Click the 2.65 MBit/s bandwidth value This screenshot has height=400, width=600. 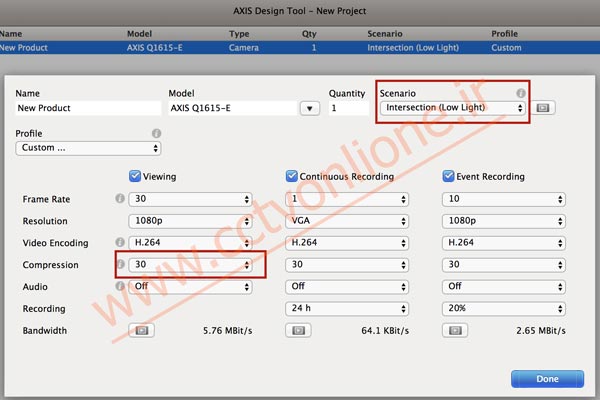(x=541, y=330)
